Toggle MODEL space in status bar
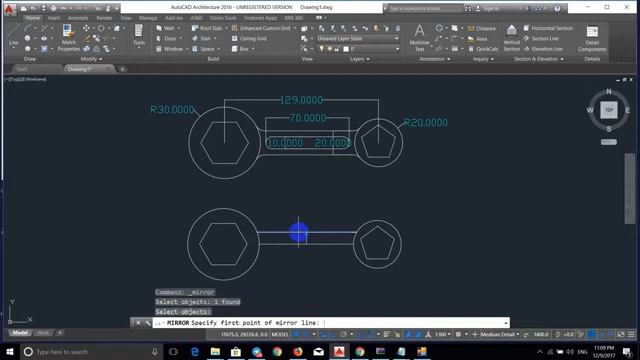Image resolution: width=640 pixels, height=360 pixels. point(280,334)
